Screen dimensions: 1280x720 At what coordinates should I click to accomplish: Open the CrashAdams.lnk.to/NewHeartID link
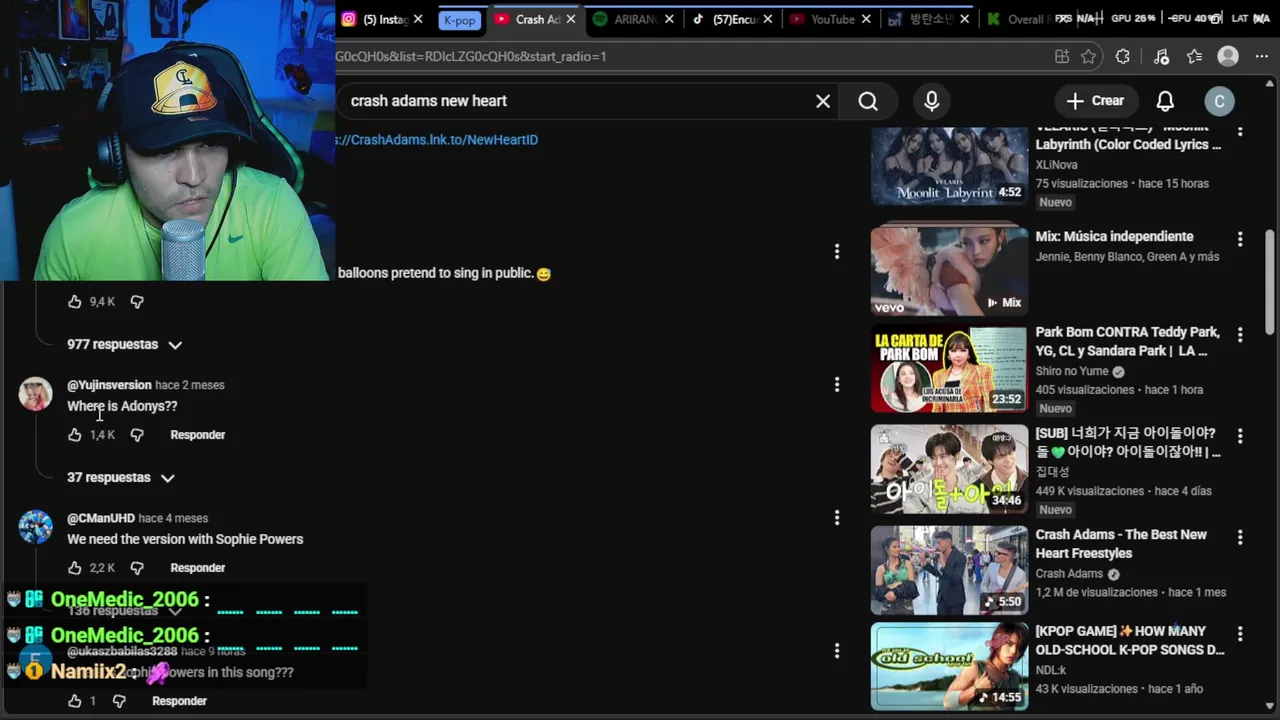click(x=437, y=140)
